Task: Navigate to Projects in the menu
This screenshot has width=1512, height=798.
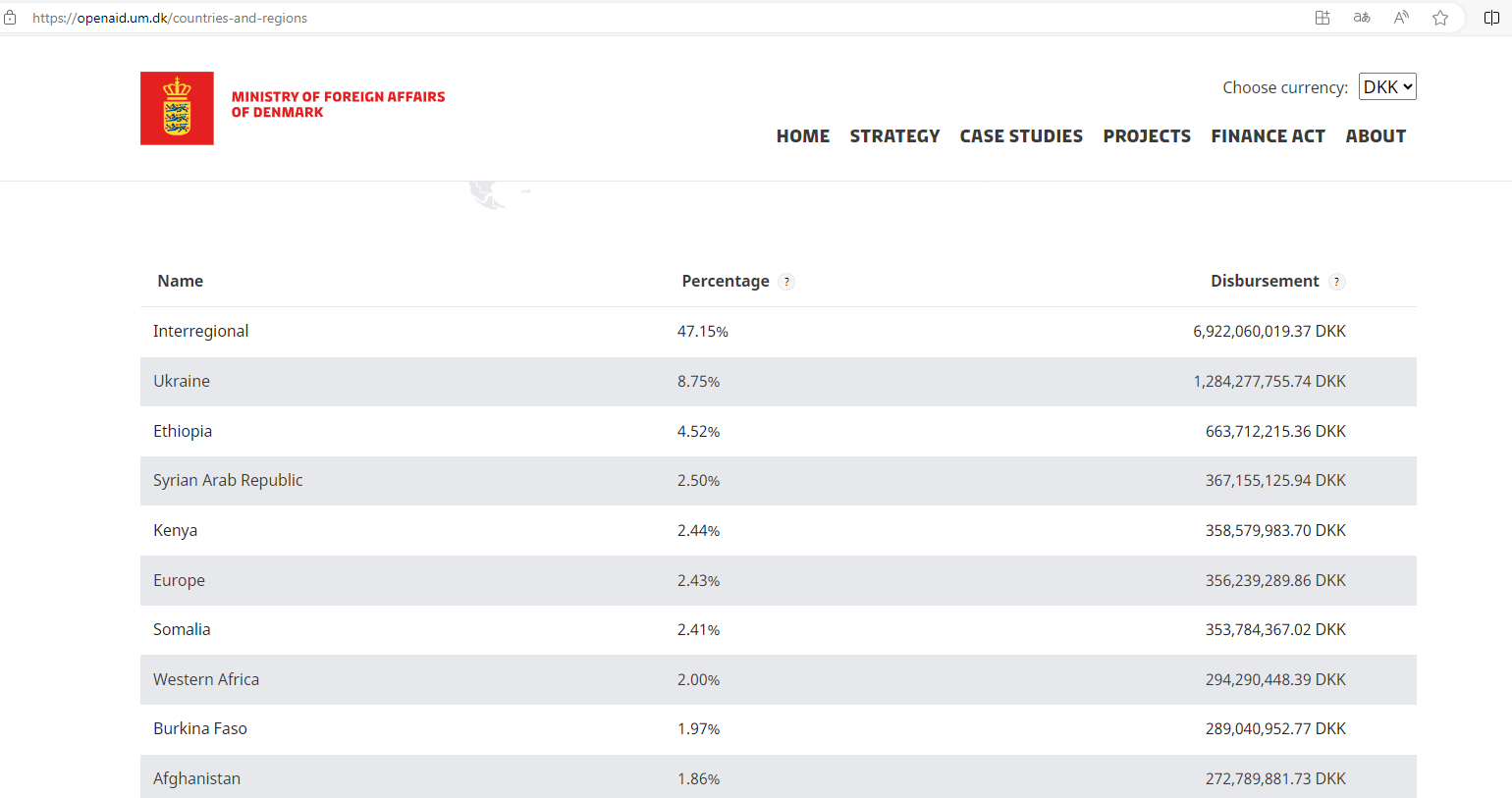Action: coord(1147,136)
